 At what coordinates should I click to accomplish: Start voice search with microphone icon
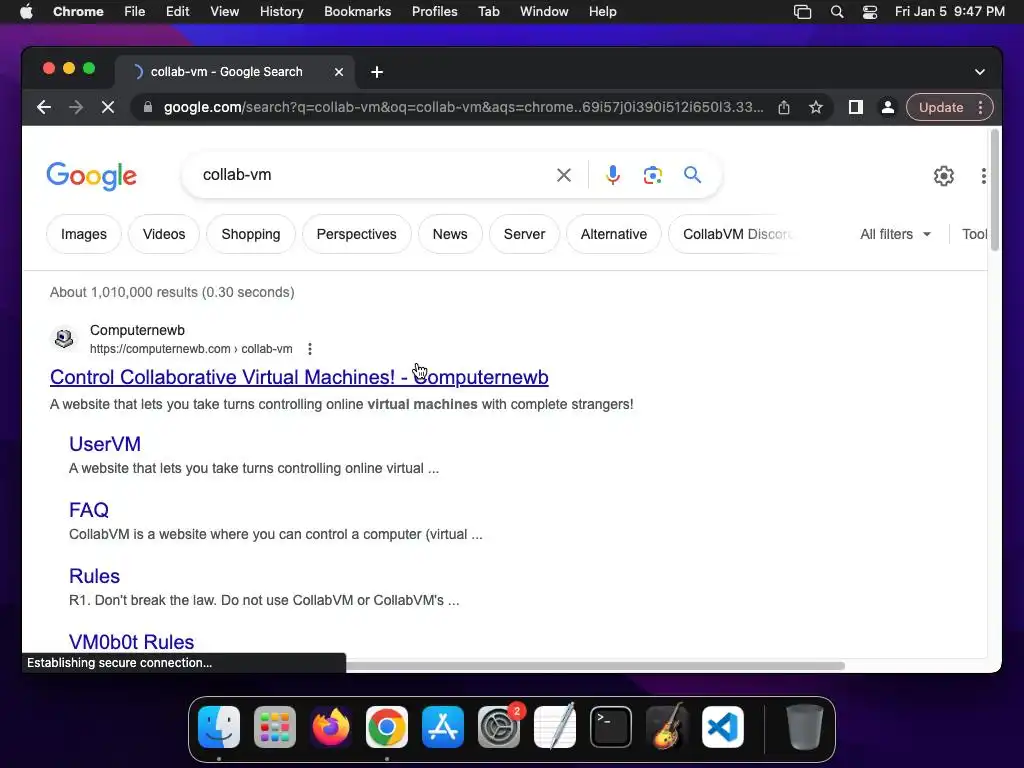tap(613, 175)
